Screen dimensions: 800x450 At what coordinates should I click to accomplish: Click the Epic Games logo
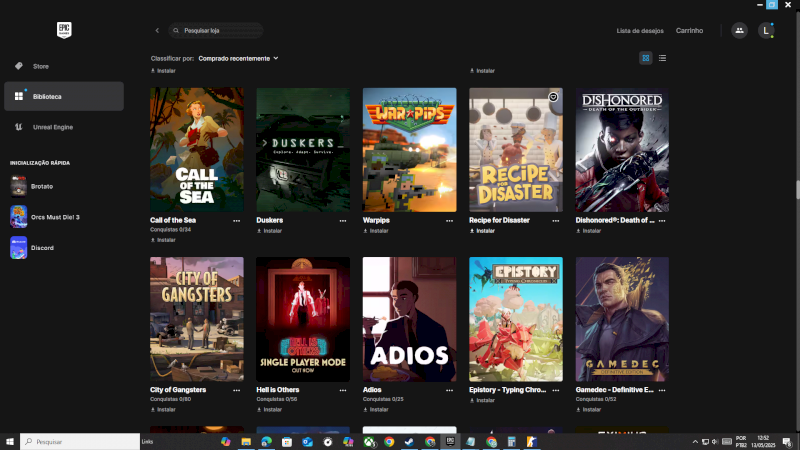coord(63,30)
